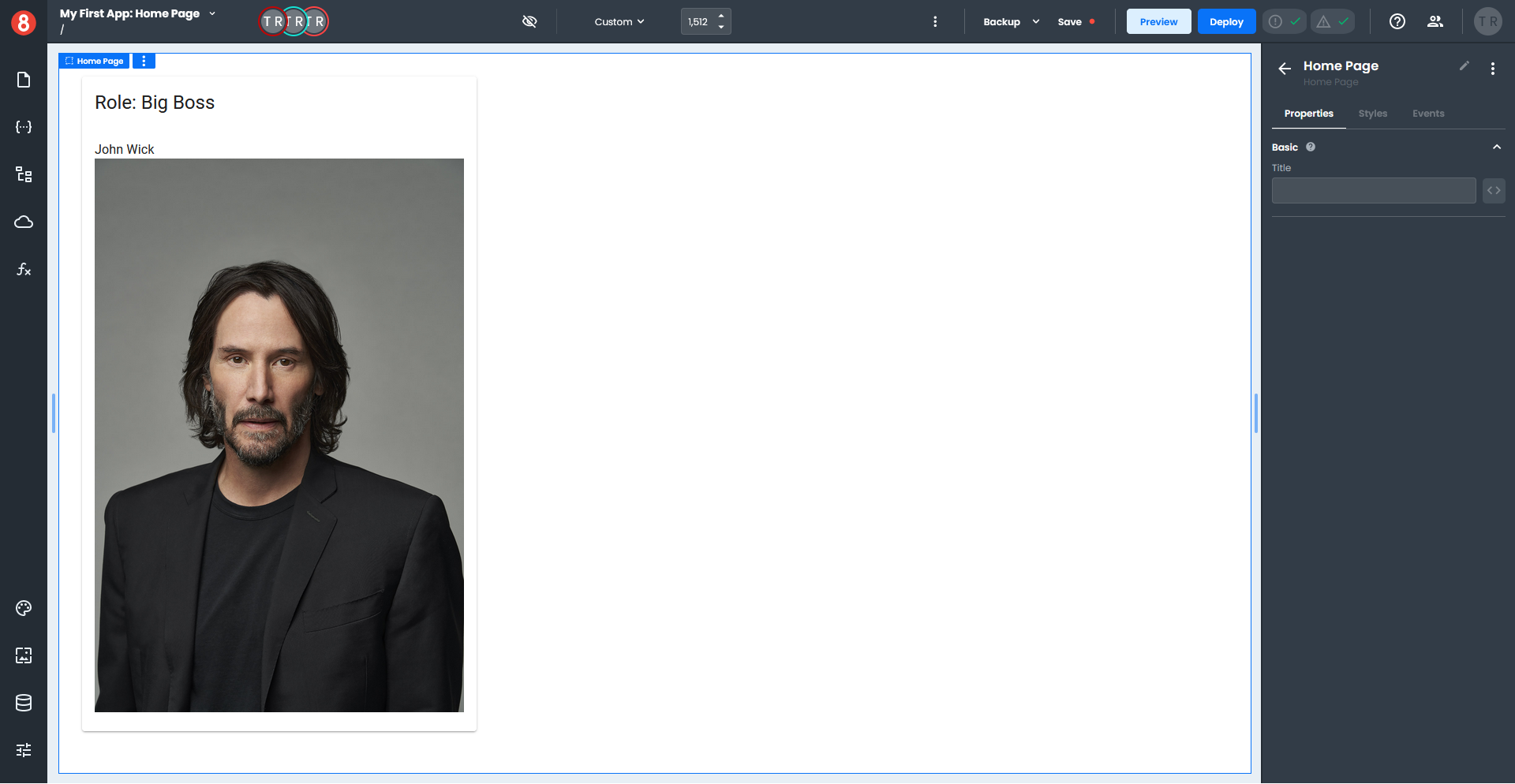Image resolution: width=1515 pixels, height=784 pixels.
Task: Open the cloud resources panel
Action: point(24,222)
